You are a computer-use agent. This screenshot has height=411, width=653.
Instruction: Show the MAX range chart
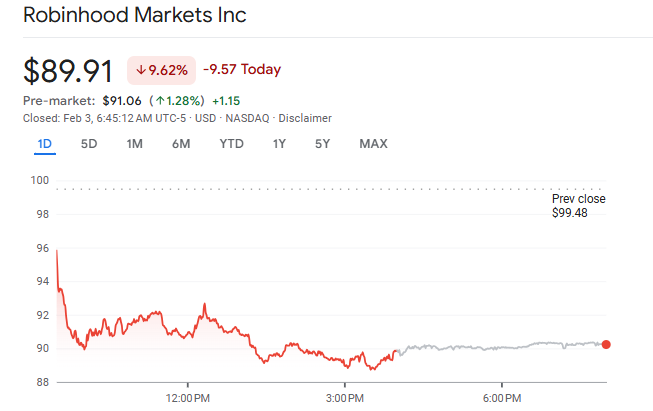click(373, 143)
